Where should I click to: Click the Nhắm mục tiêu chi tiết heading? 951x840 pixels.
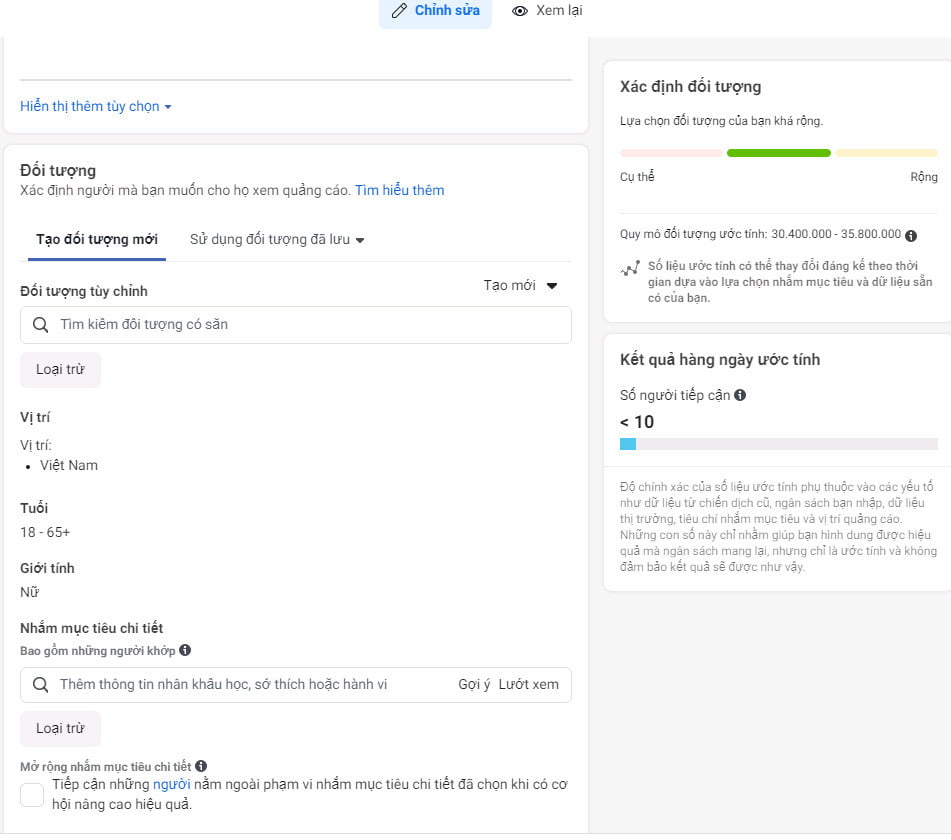click(x=92, y=628)
